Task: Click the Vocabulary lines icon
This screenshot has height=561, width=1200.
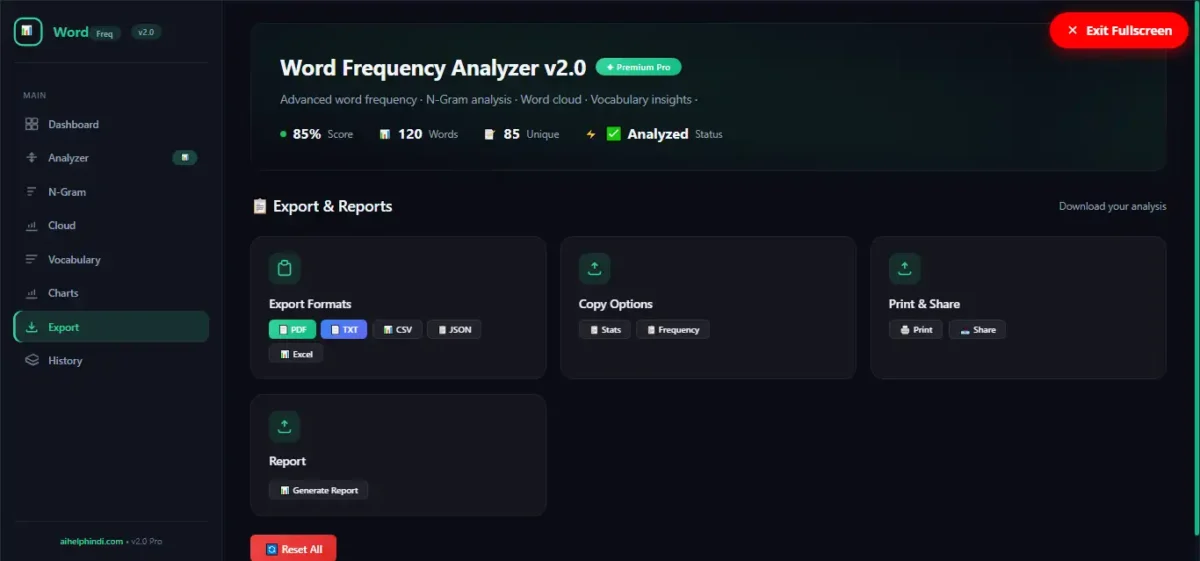Action: (x=31, y=260)
